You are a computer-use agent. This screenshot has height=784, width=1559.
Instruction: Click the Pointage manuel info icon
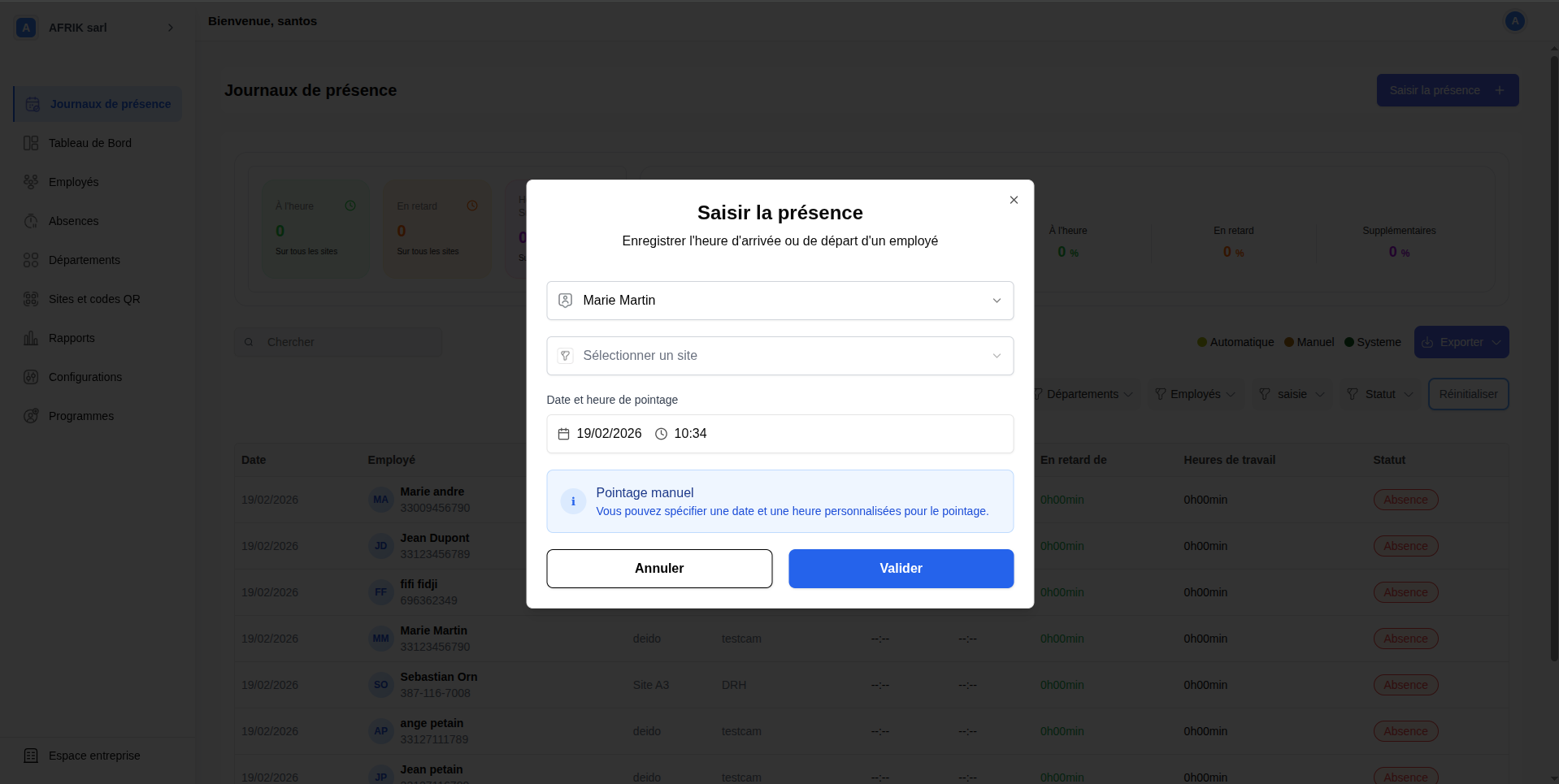coord(573,501)
